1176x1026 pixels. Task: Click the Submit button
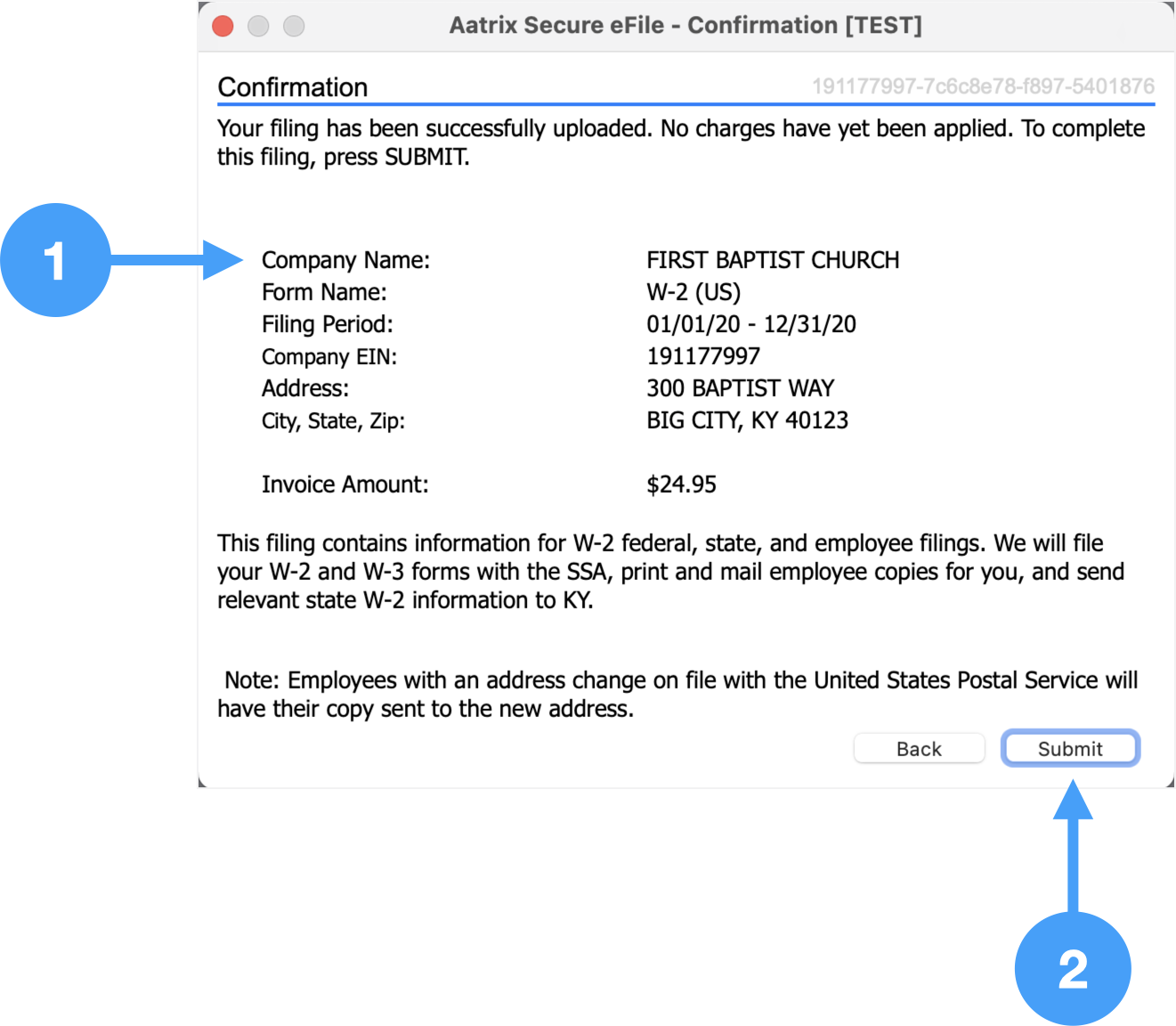pos(1069,748)
